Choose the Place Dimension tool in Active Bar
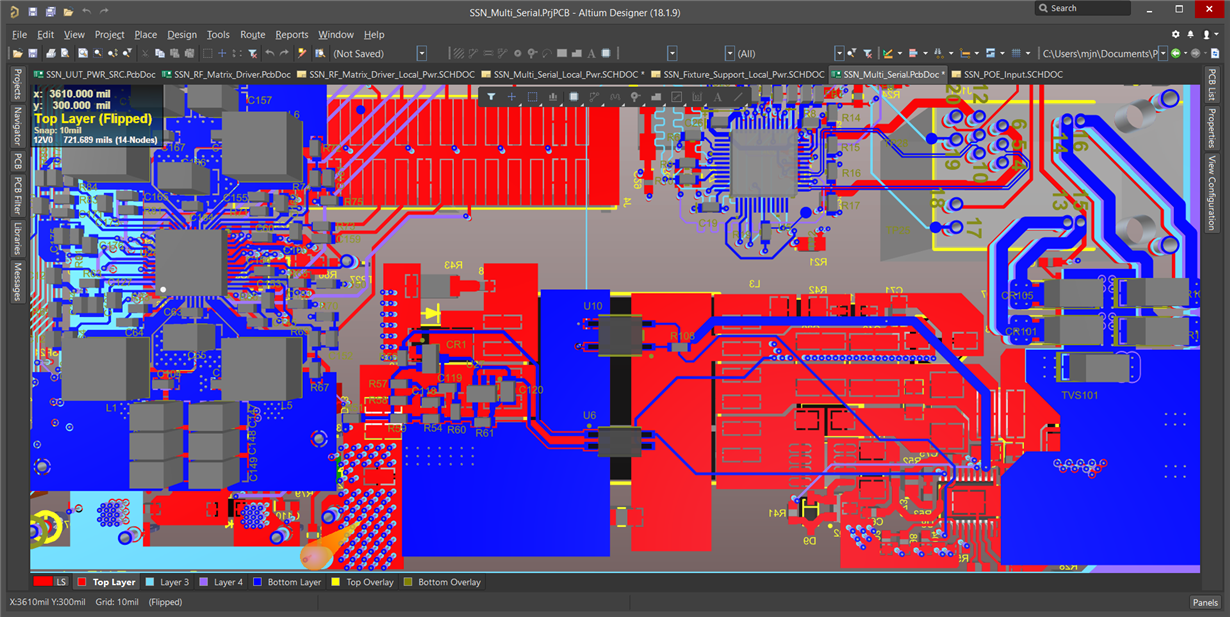Image resolution: width=1230 pixels, height=617 pixels. 696,97
